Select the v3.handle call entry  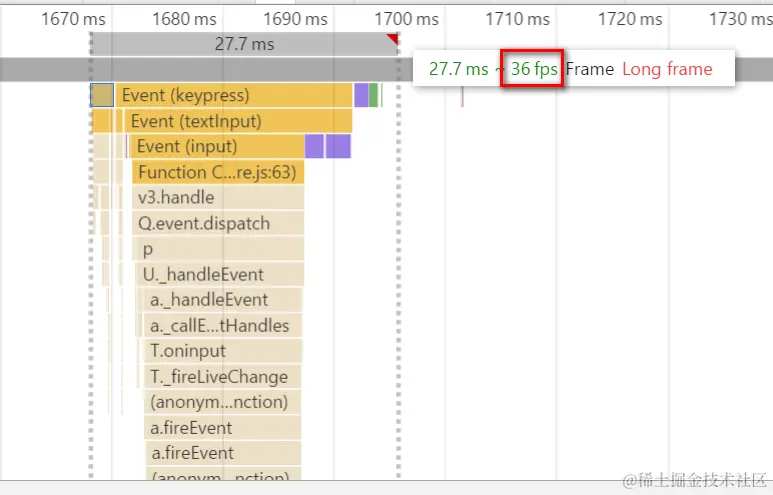click(x=218, y=198)
